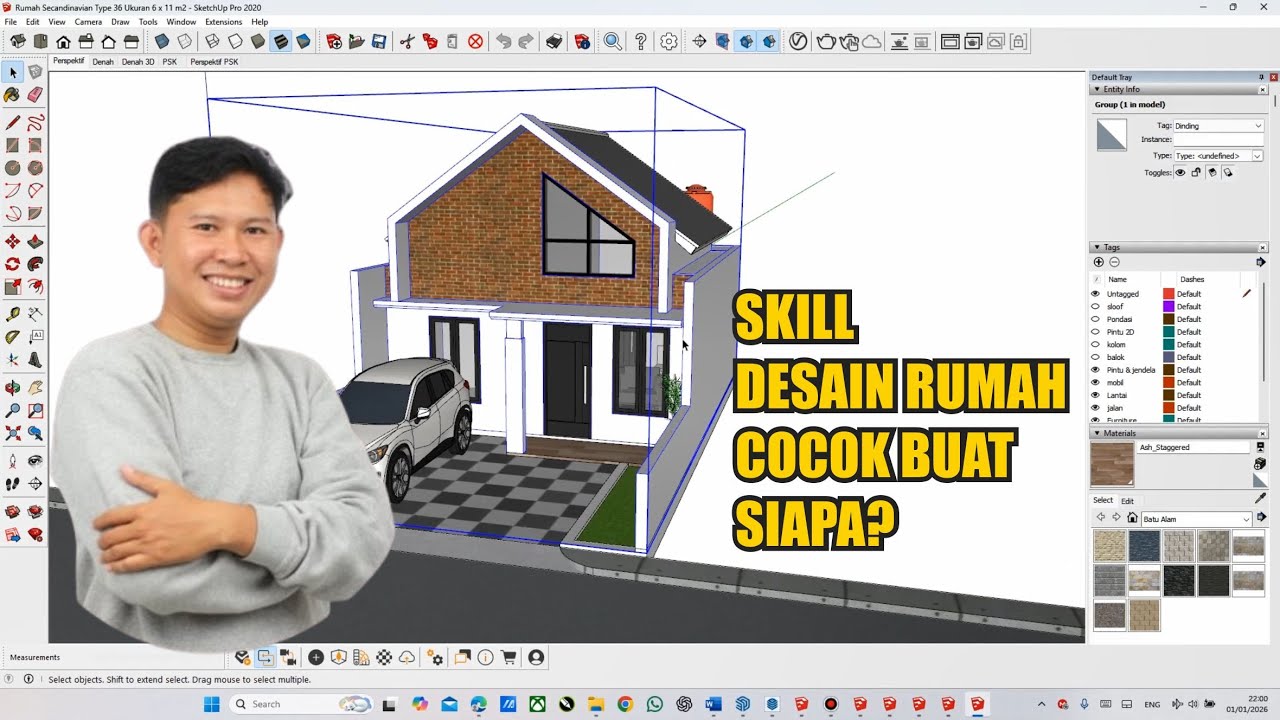
Task: Open the Tags details arrow menu
Action: pos(1261,262)
